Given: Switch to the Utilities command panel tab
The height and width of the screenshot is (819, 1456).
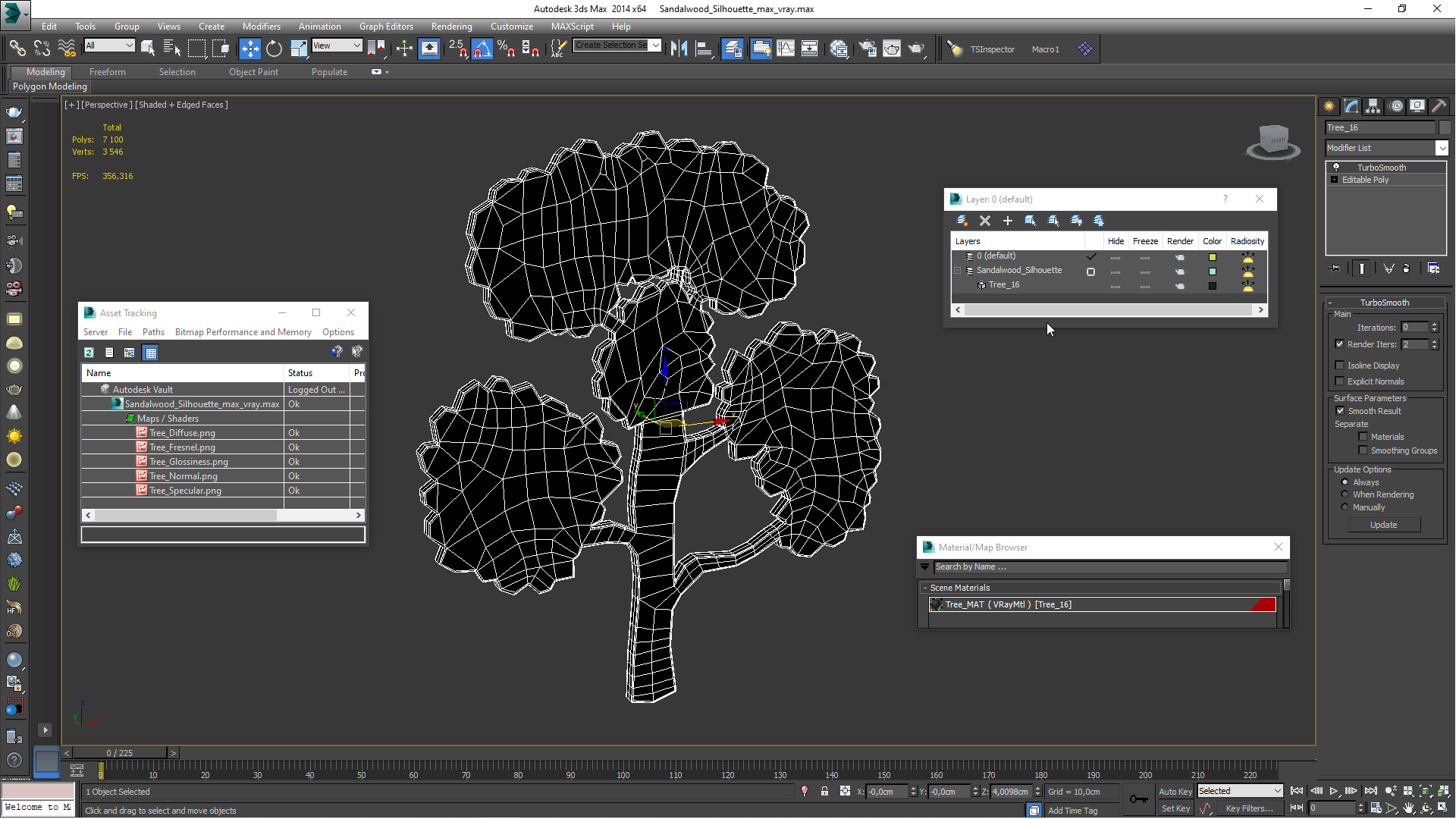Looking at the screenshot, I should tap(1439, 106).
